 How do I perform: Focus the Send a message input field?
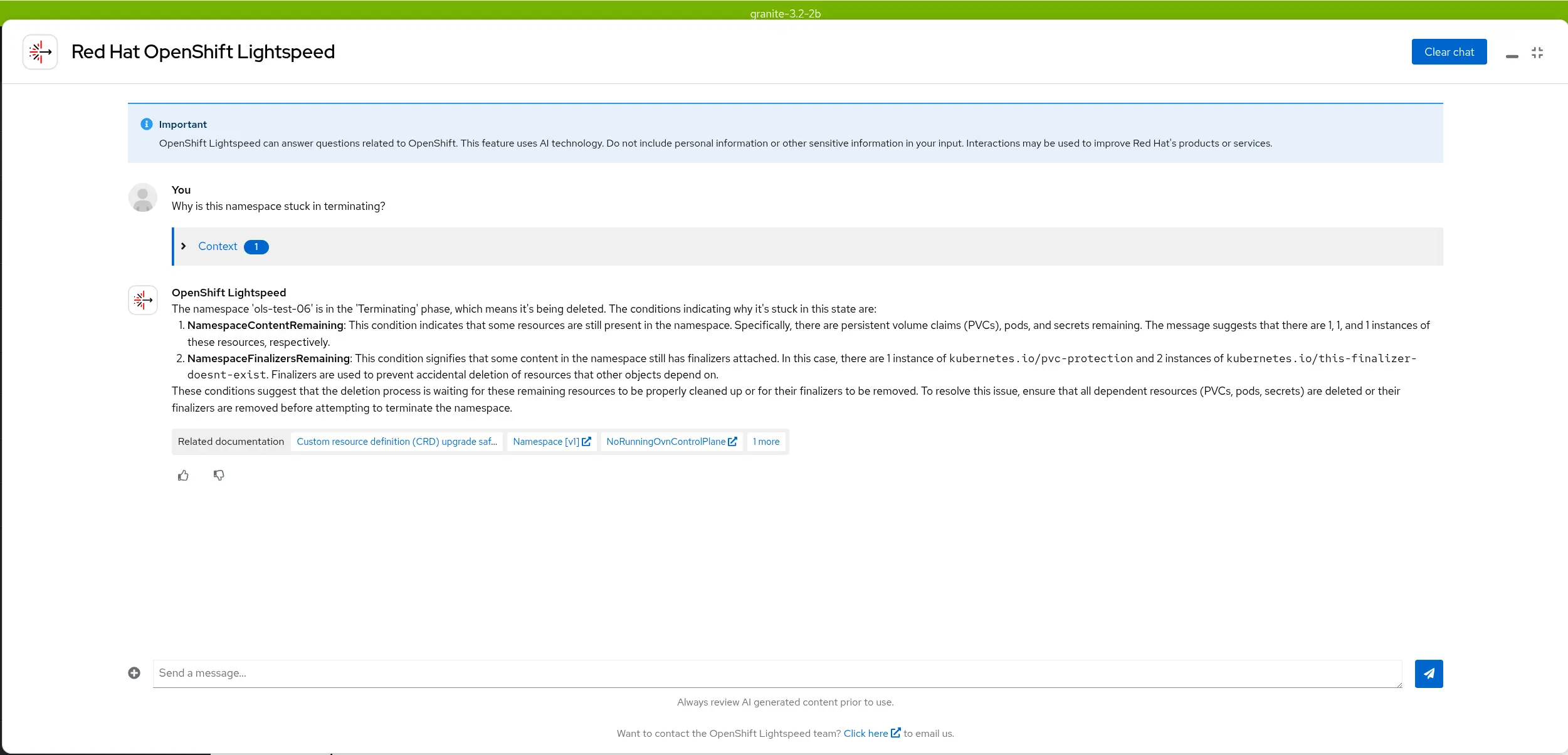coord(777,674)
